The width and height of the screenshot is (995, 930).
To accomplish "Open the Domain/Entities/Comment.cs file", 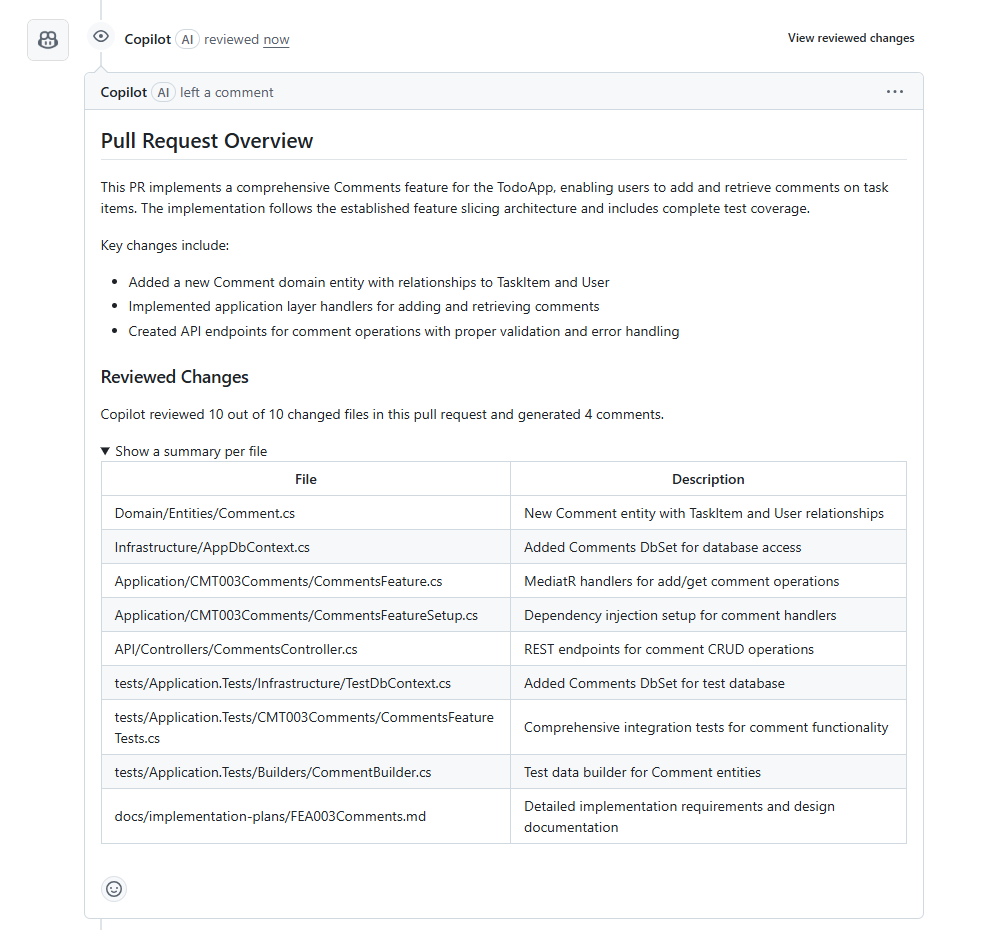I will [204, 513].
